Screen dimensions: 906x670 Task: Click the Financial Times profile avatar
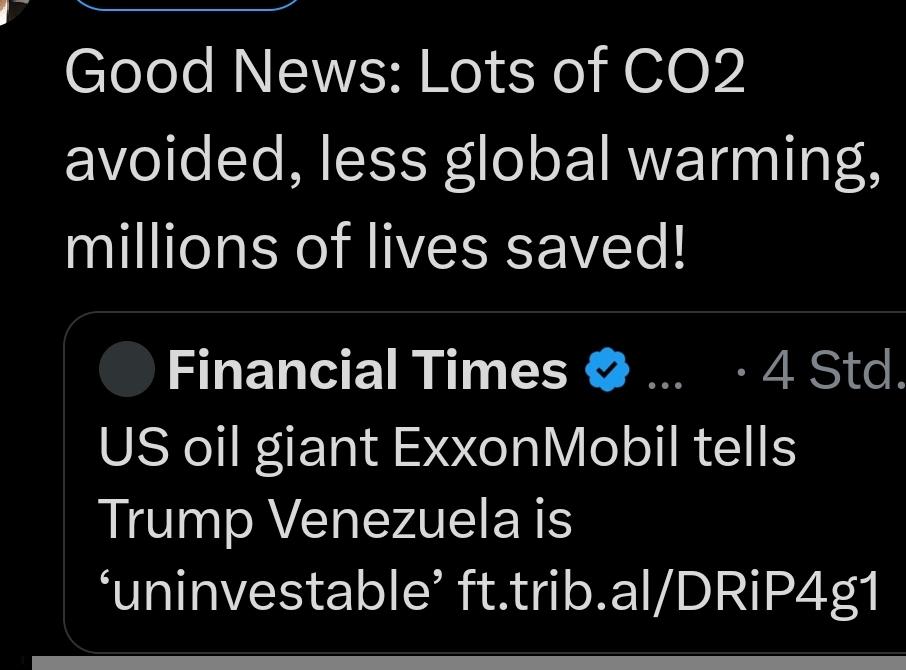pos(127,371)
